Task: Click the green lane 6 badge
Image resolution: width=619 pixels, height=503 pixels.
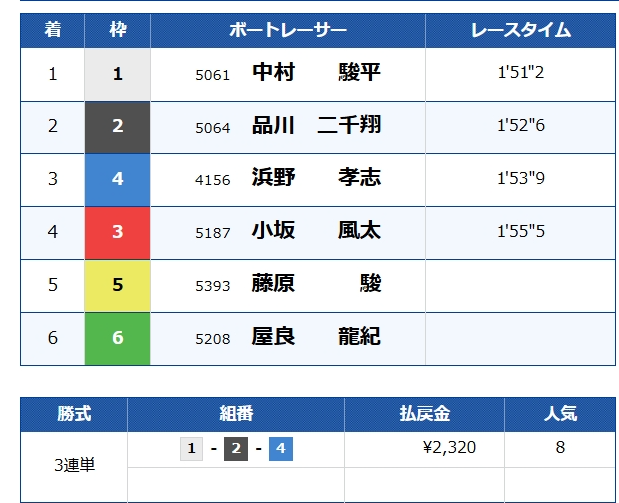Action: click(117, 338)
